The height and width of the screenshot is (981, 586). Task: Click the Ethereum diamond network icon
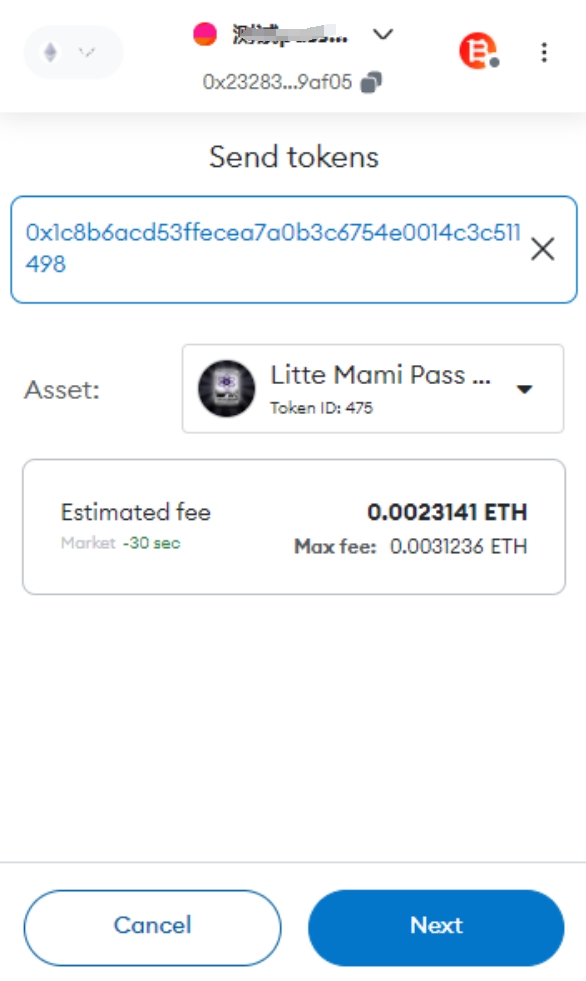tap(51, 52)
